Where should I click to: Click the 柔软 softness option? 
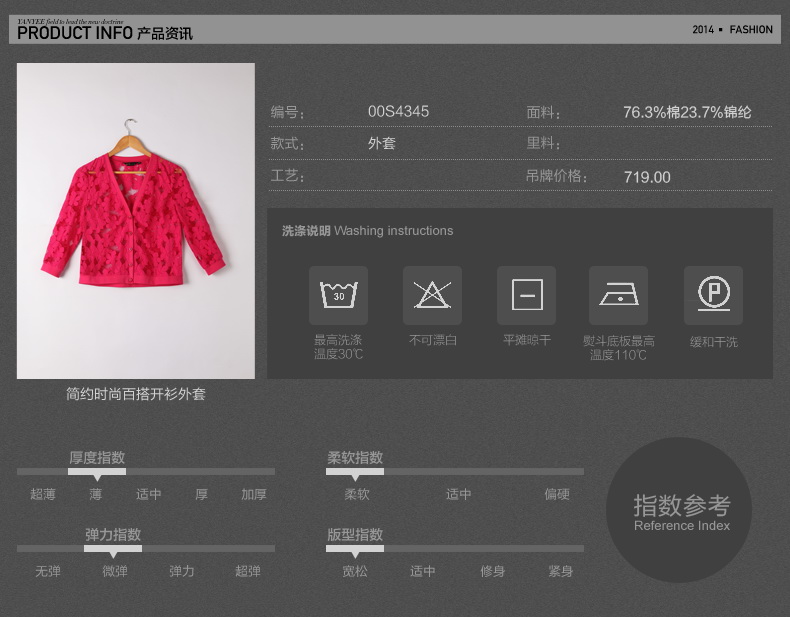pos(357,494)
